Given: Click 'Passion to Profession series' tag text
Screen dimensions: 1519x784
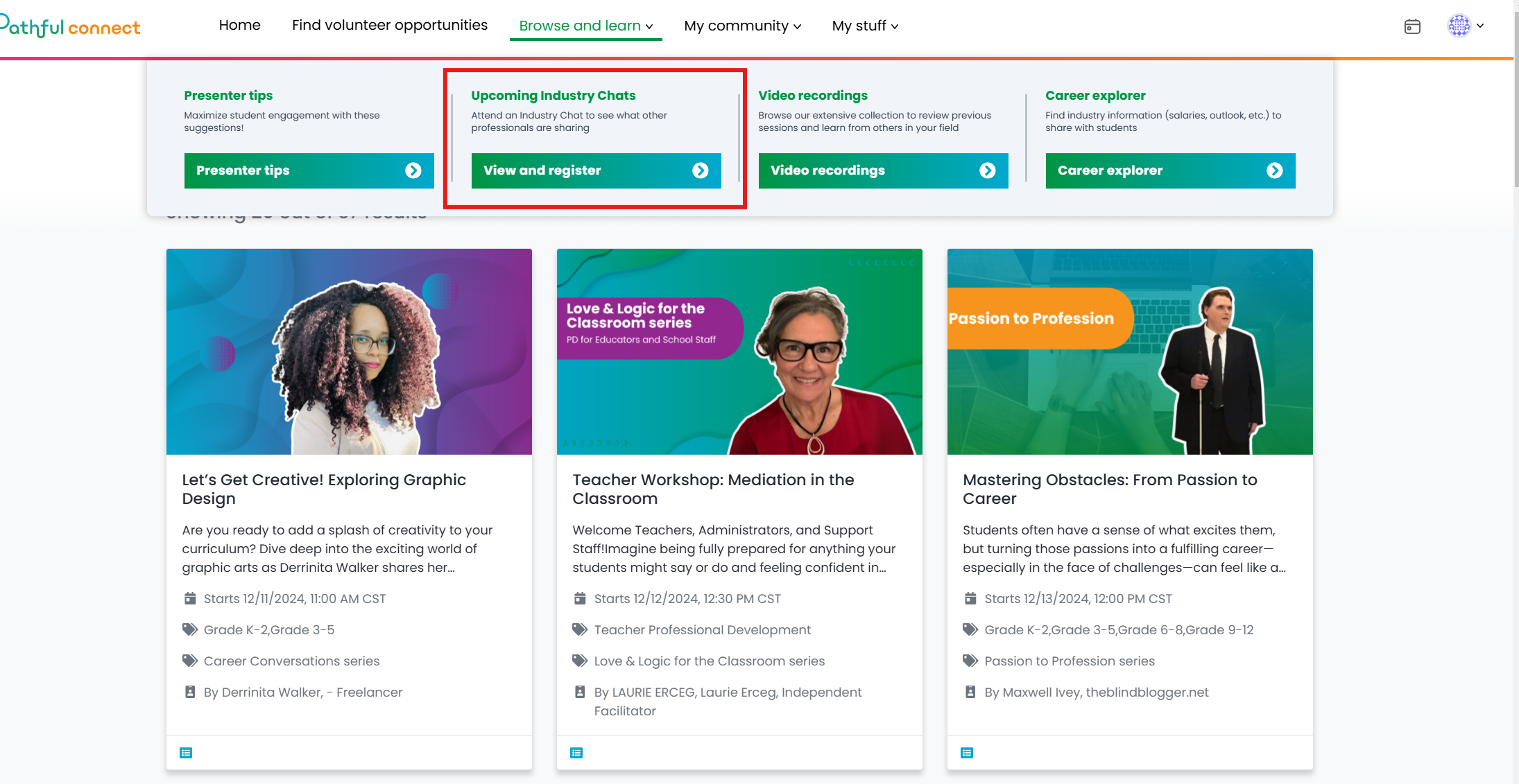Looking at the screenshot, I should (x=1070, y=661).
